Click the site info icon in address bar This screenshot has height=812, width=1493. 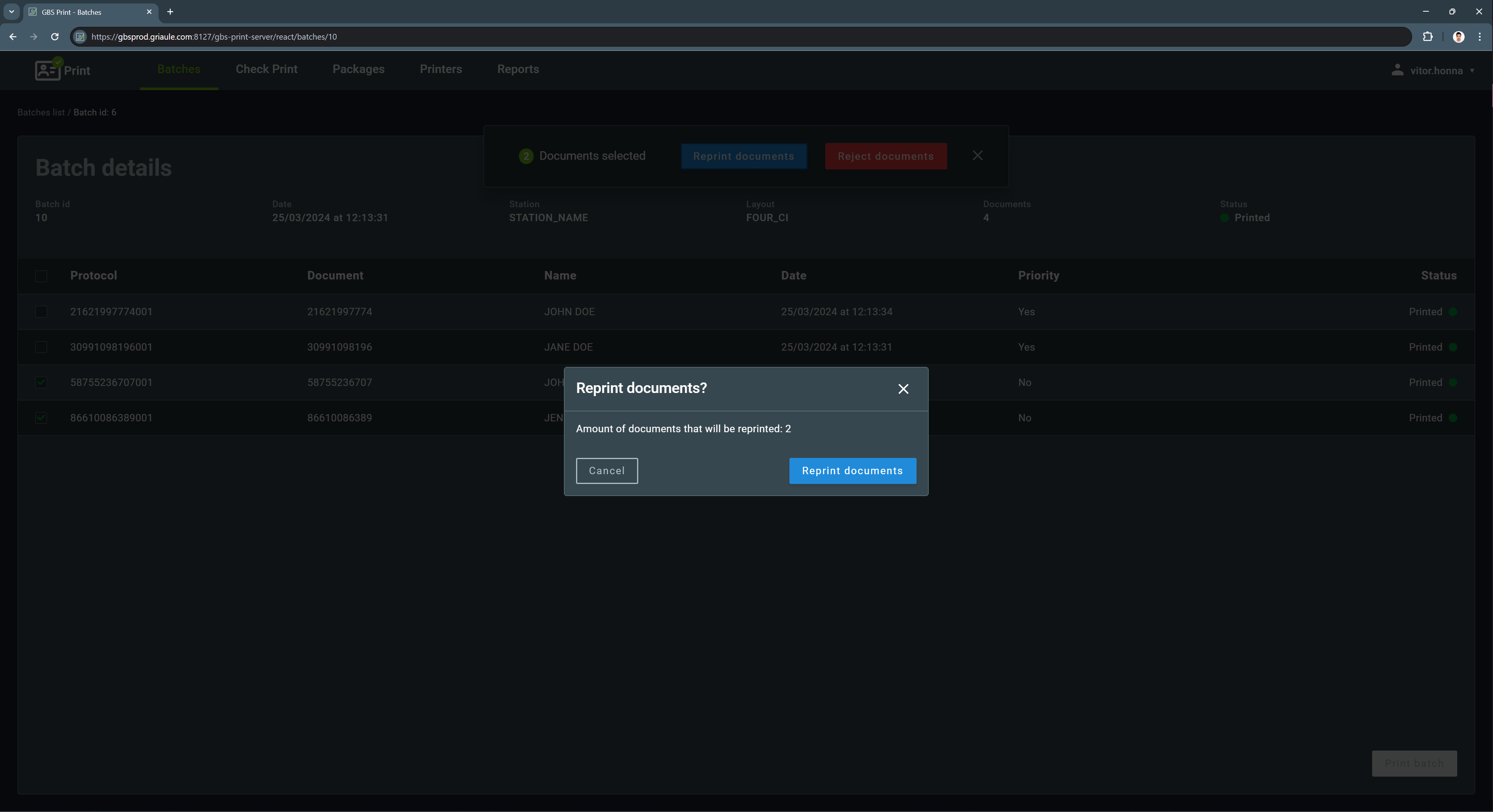coord(80,37)
